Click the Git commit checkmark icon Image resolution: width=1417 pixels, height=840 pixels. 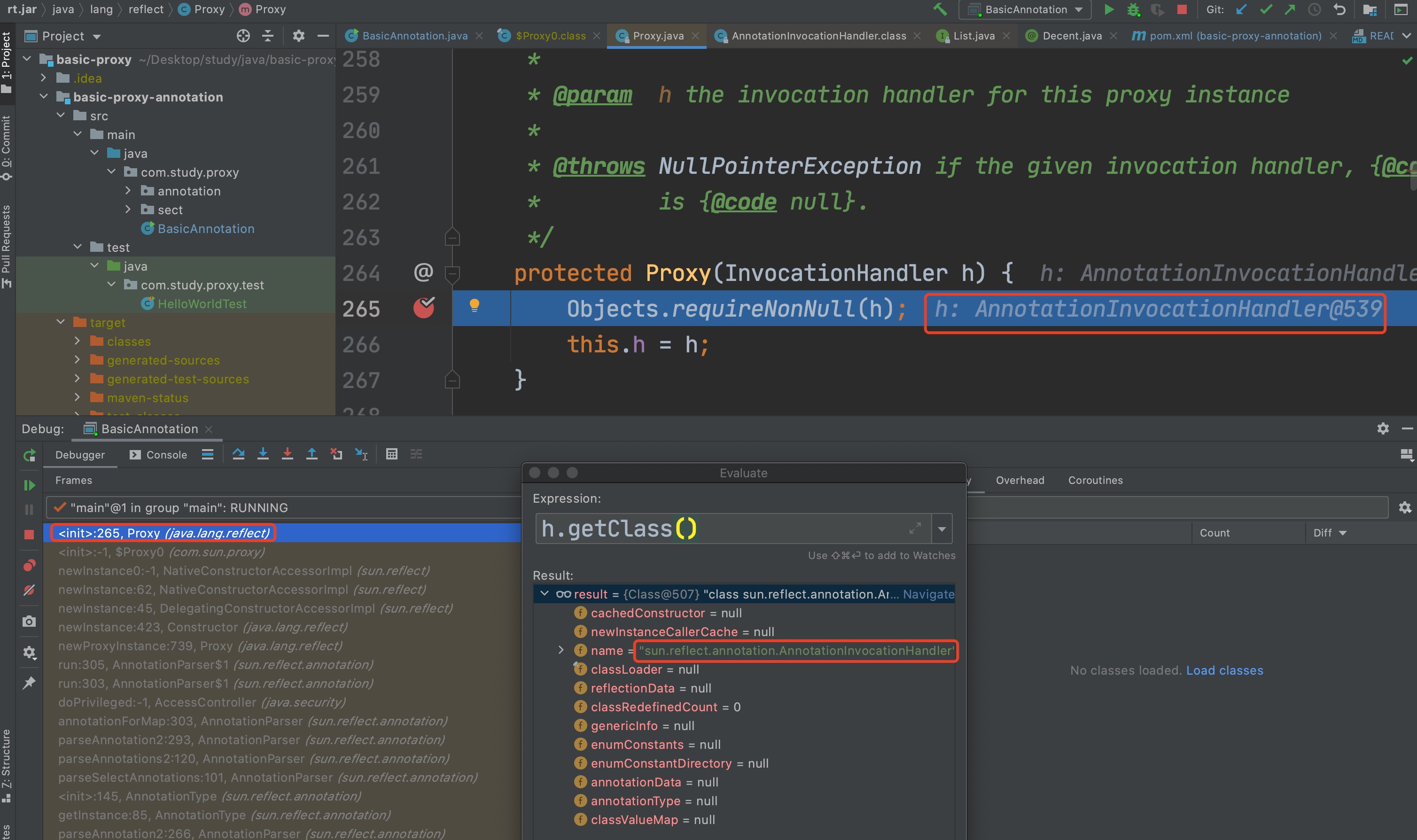1266,9
